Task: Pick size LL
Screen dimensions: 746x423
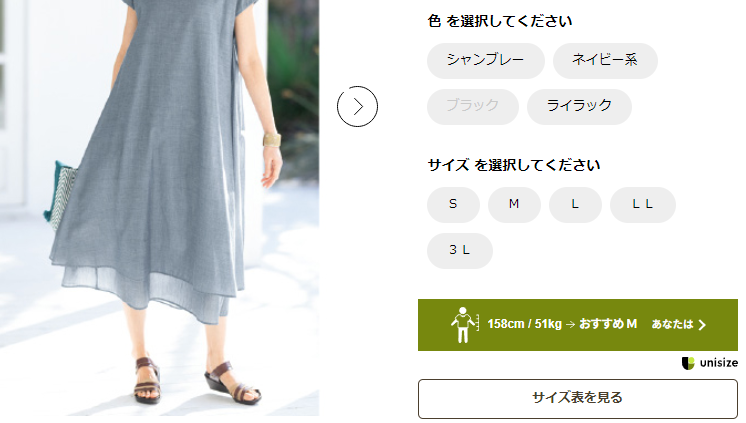Action: click(643, 205)
